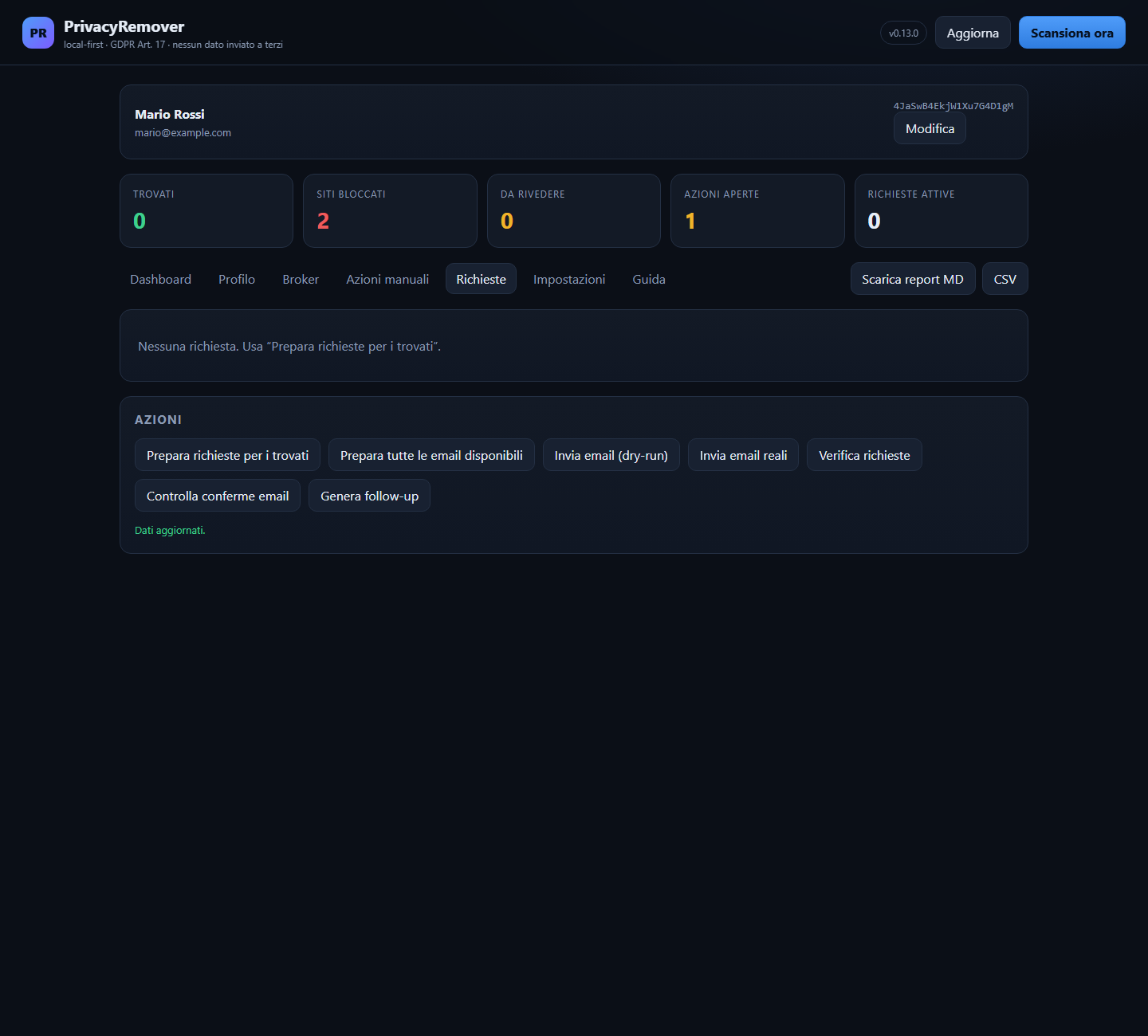Click the email mario@example.com
Viewport: 1148px width, 1036px height.
[183, 133]
